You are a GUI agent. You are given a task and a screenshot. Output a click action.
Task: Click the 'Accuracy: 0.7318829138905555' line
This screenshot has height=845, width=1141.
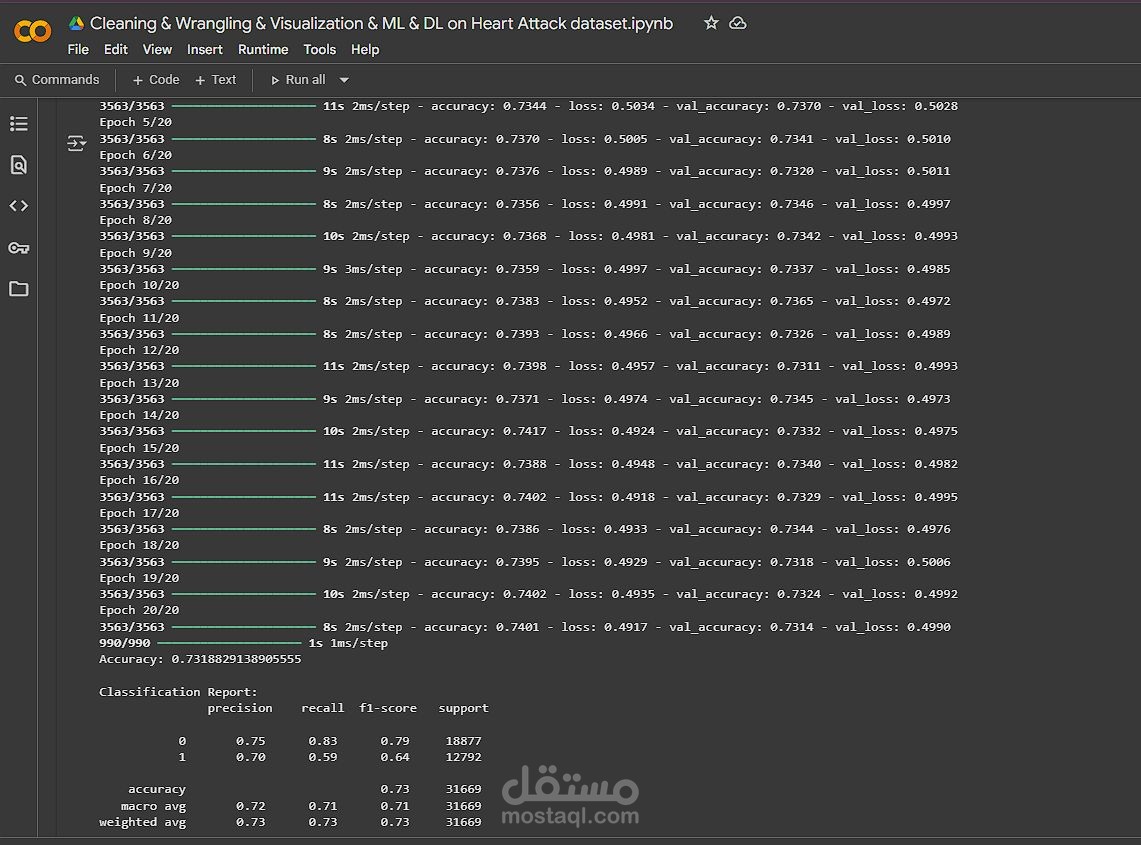click(200, 659)
